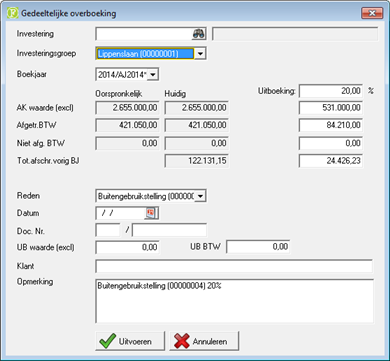Focus the UB waarde (excl) field
390x361 pixels.
tap(127, 247)
